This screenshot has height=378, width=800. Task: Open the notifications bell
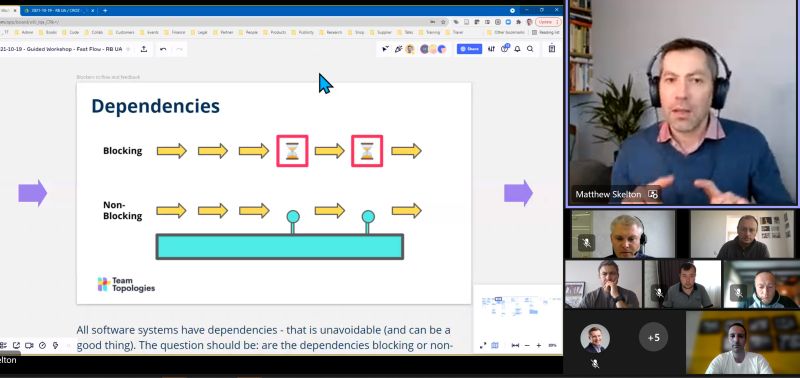517,49
